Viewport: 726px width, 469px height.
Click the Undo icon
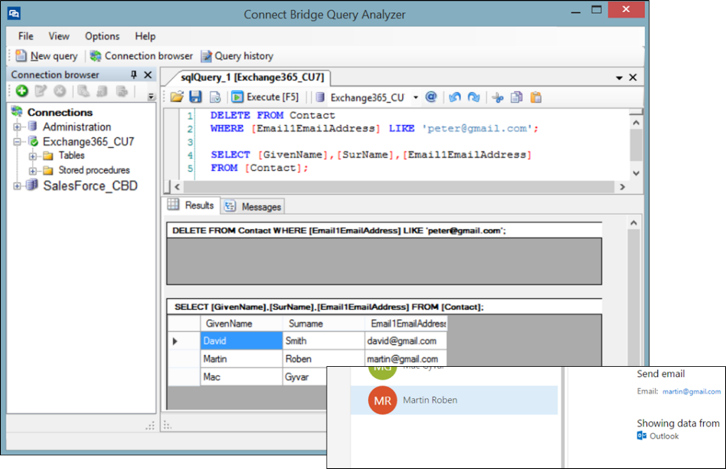pyautogui.click(x=455, y=97)
